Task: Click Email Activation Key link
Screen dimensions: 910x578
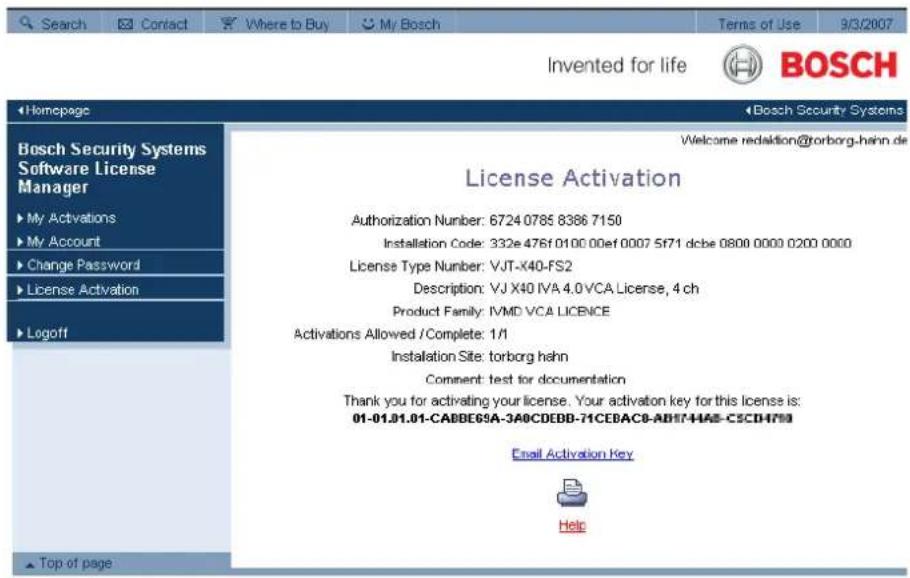Action: [572, 454]
